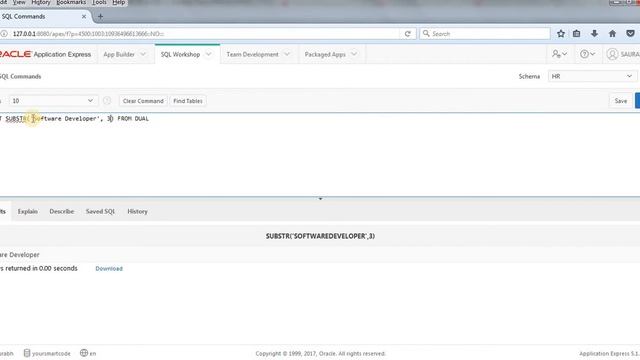The image size is (640, 360).
Task: Open the Pocket shield icon
Action: click(x=630, y=34)
